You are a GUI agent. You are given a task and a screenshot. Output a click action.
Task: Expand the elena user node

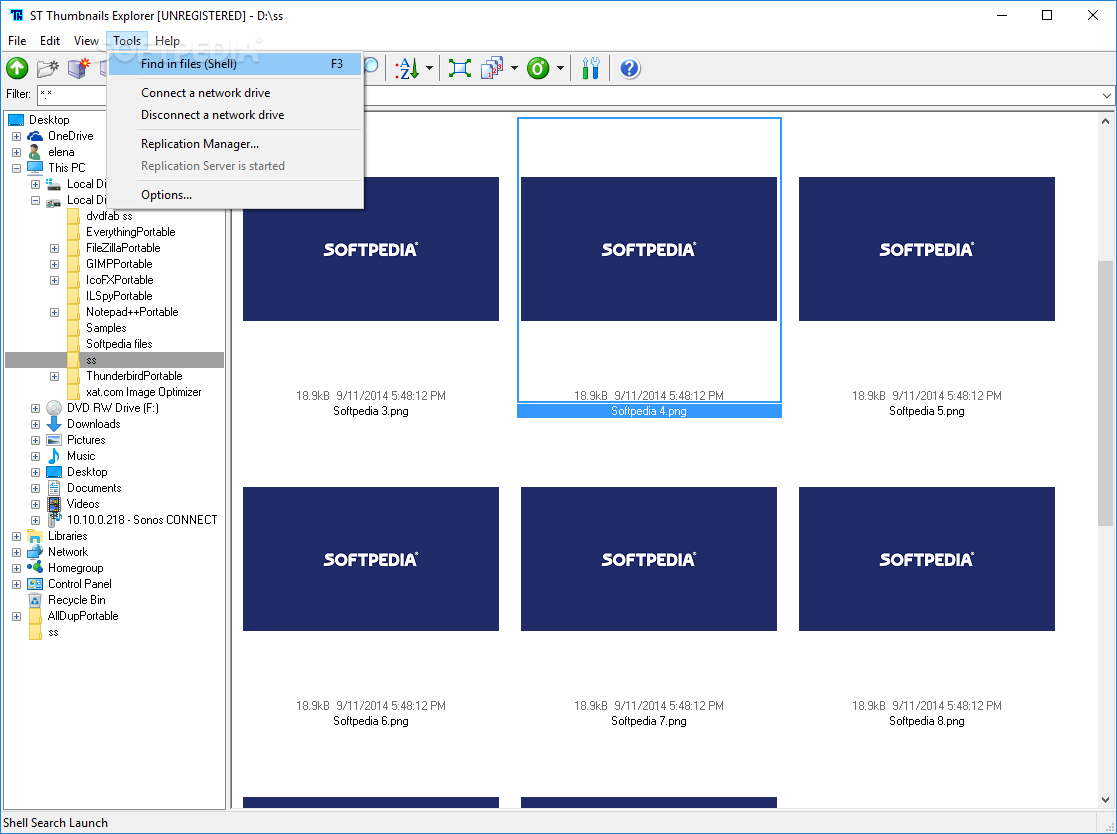pos(16,152)
